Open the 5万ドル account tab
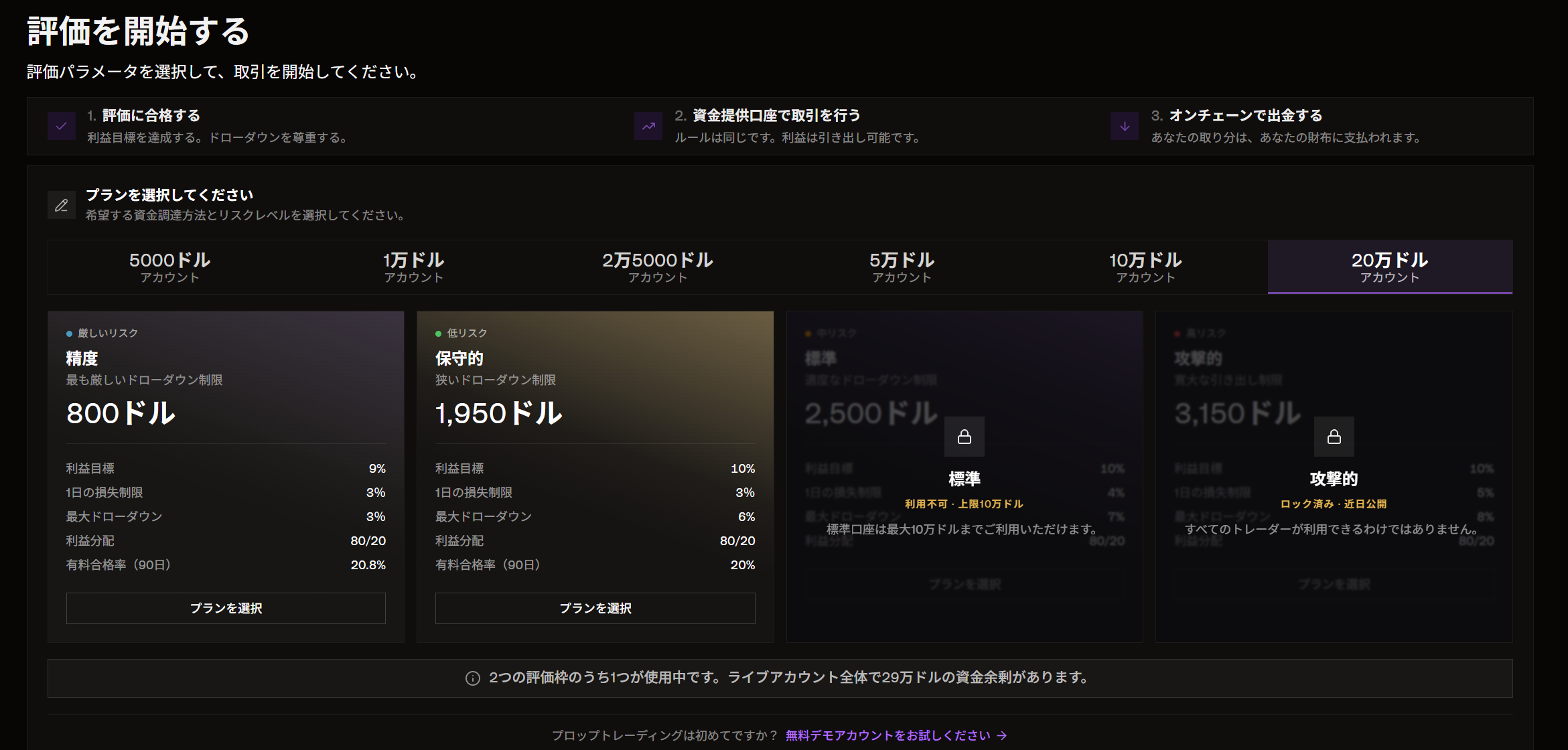 click(x=902, y=267)
